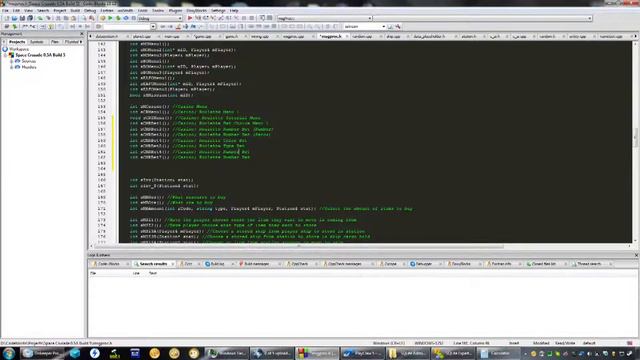Screen dimensions: 640x360
Task: Click the editor horizontal scrollbar
Action: 299,246
